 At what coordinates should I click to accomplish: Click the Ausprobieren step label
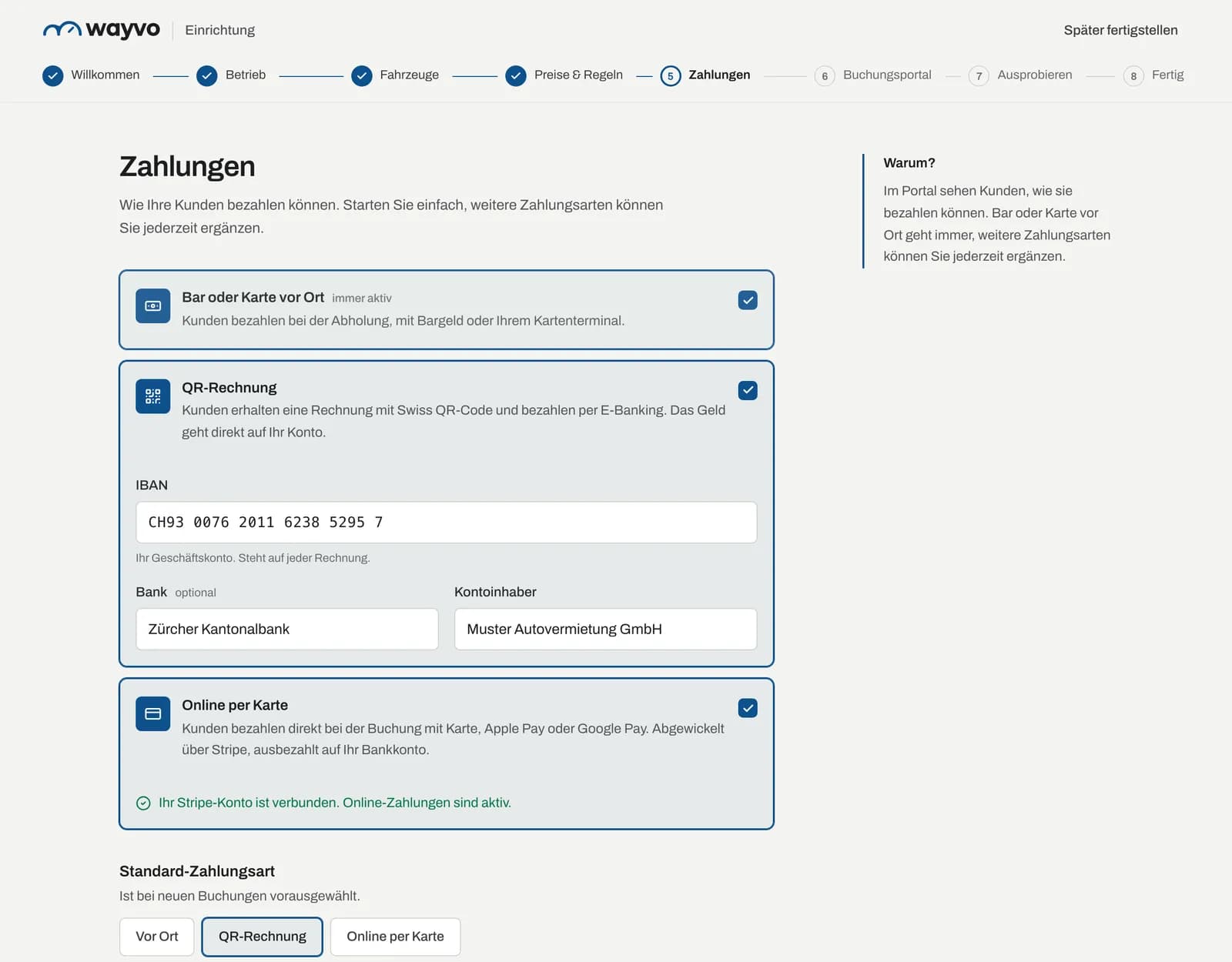click(x=1035, y=75)
